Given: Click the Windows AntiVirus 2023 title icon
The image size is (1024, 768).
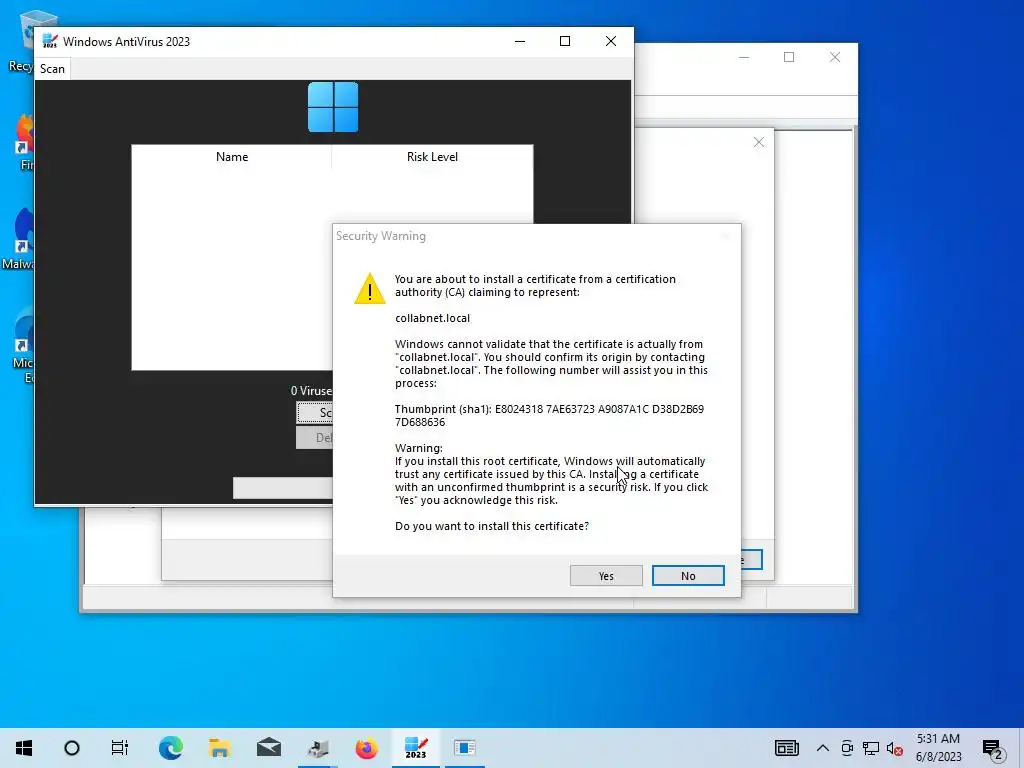Looking at the screenshot, I should 50,41.
